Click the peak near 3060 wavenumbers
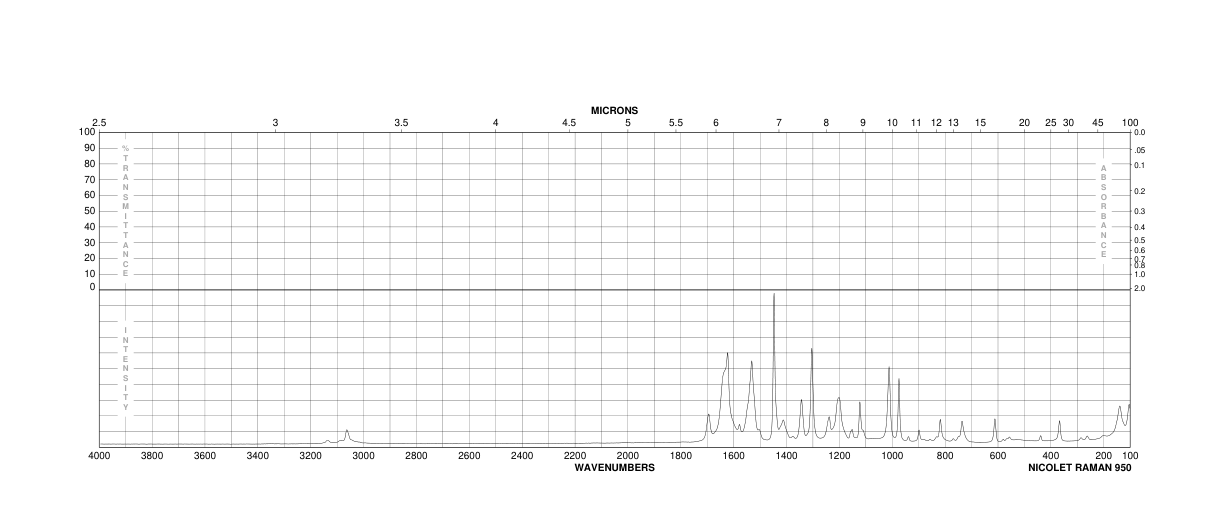The height and width of the screenshot is (528, 1224). [x=347, y=431]
